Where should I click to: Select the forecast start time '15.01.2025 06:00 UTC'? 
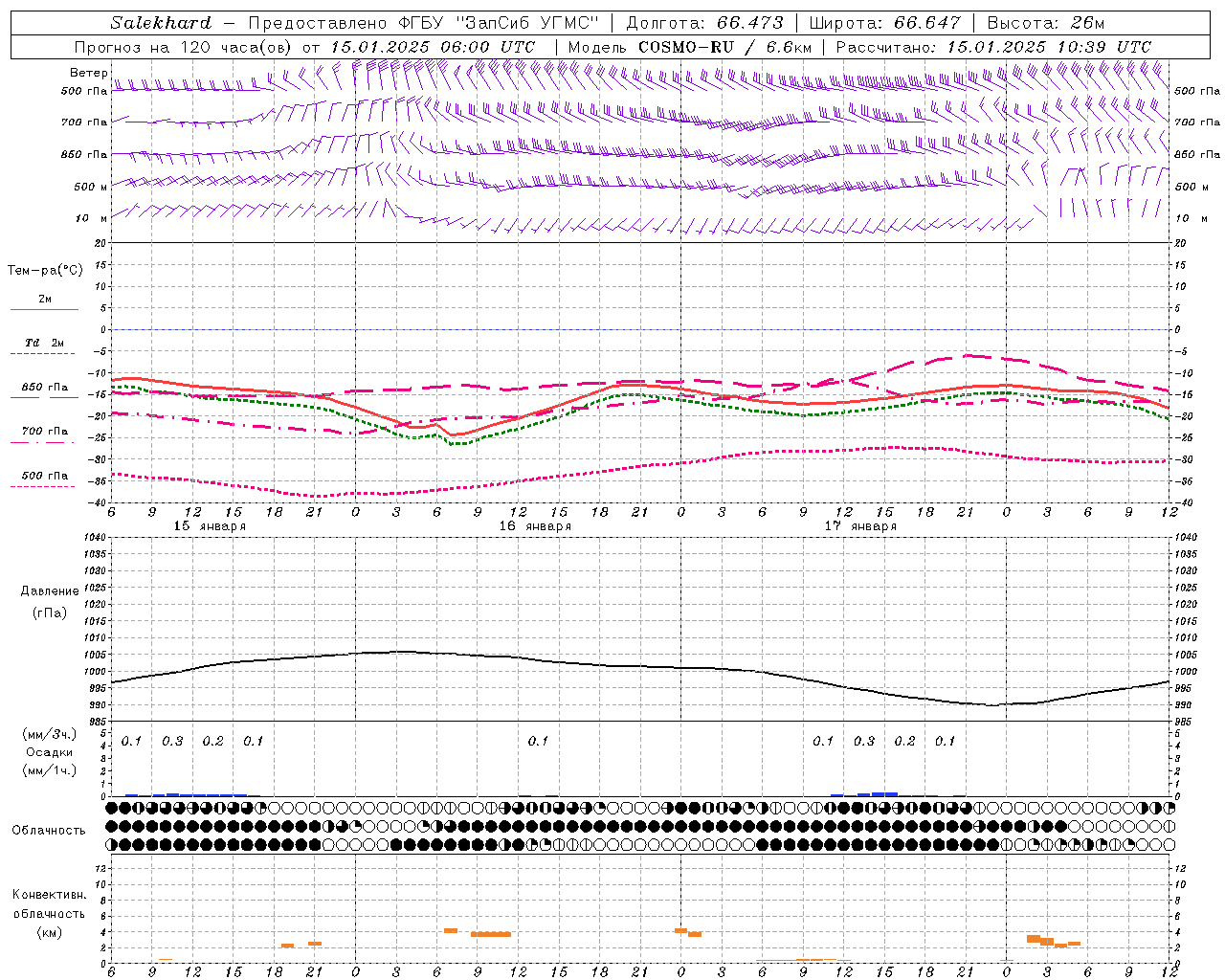pos(433,47)
